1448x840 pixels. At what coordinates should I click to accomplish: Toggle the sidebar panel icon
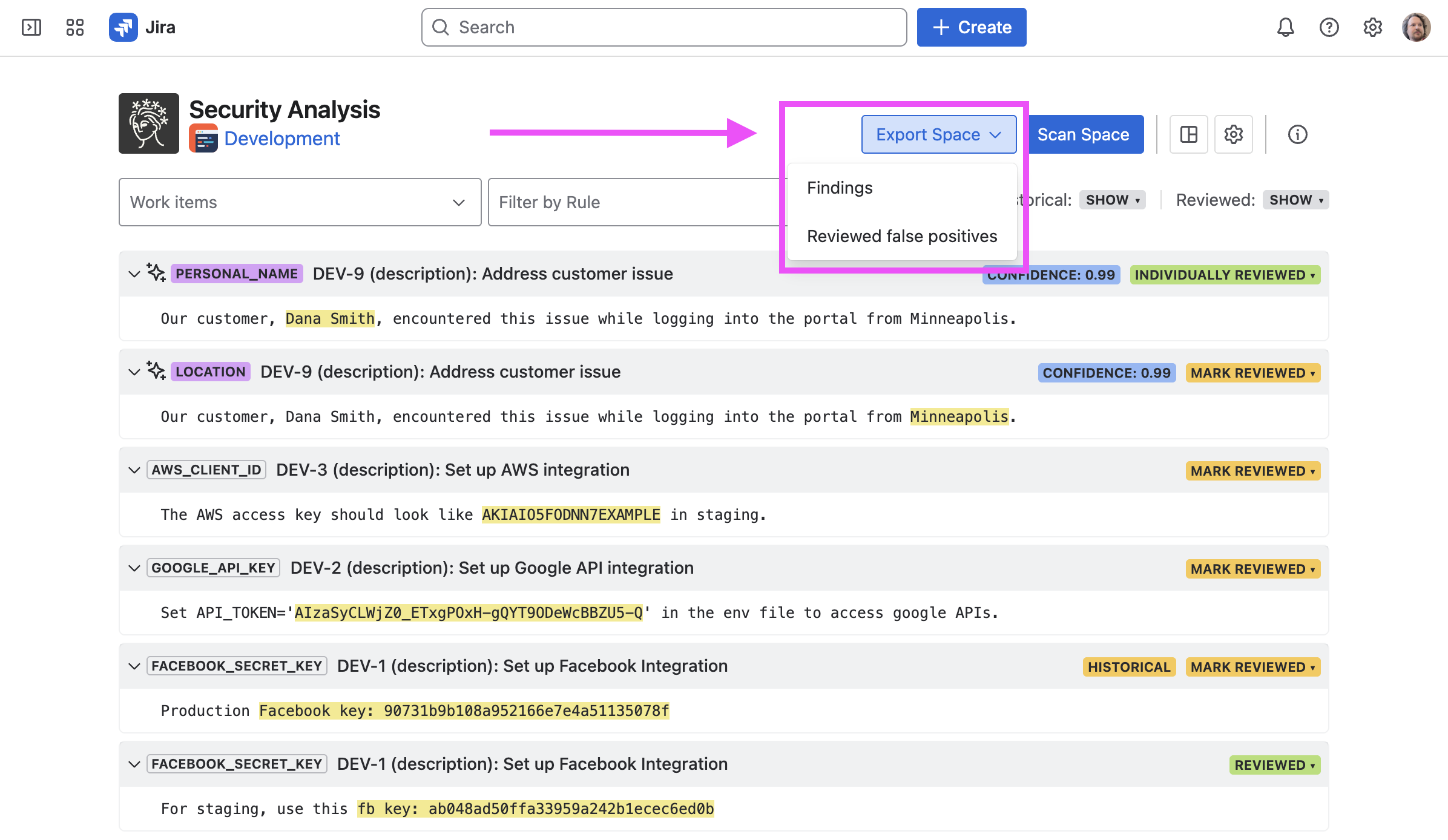point(31,27)
